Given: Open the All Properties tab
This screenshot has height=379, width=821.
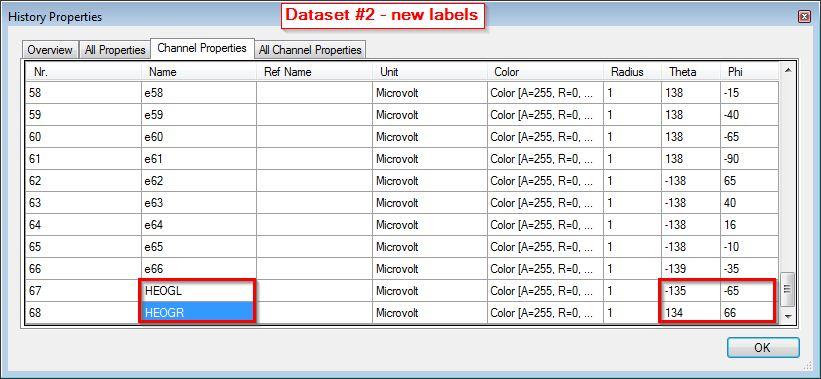Looking at the screenshot, I should [115, 50].
